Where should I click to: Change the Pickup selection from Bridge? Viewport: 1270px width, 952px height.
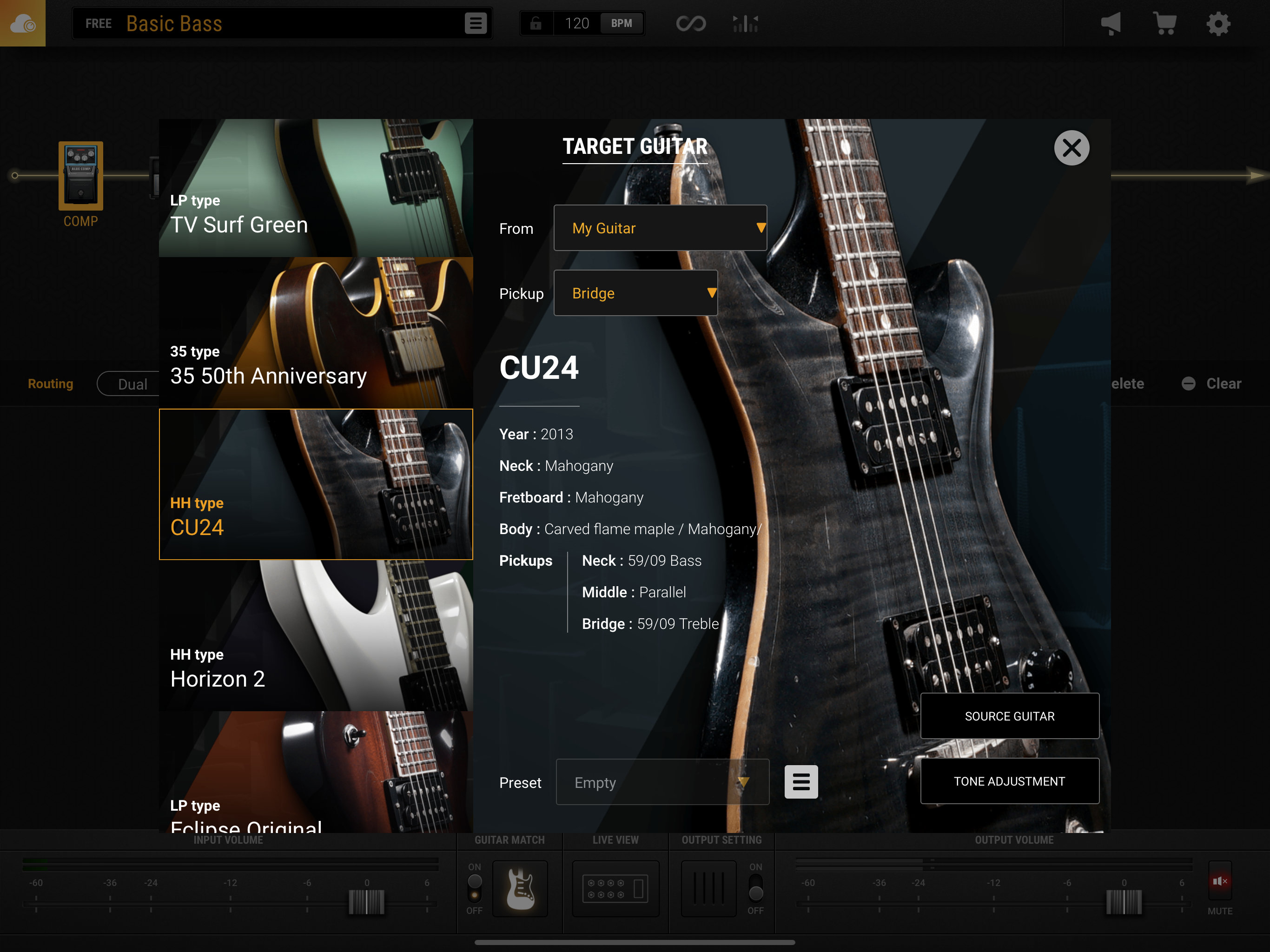click(x=635, y=293)
